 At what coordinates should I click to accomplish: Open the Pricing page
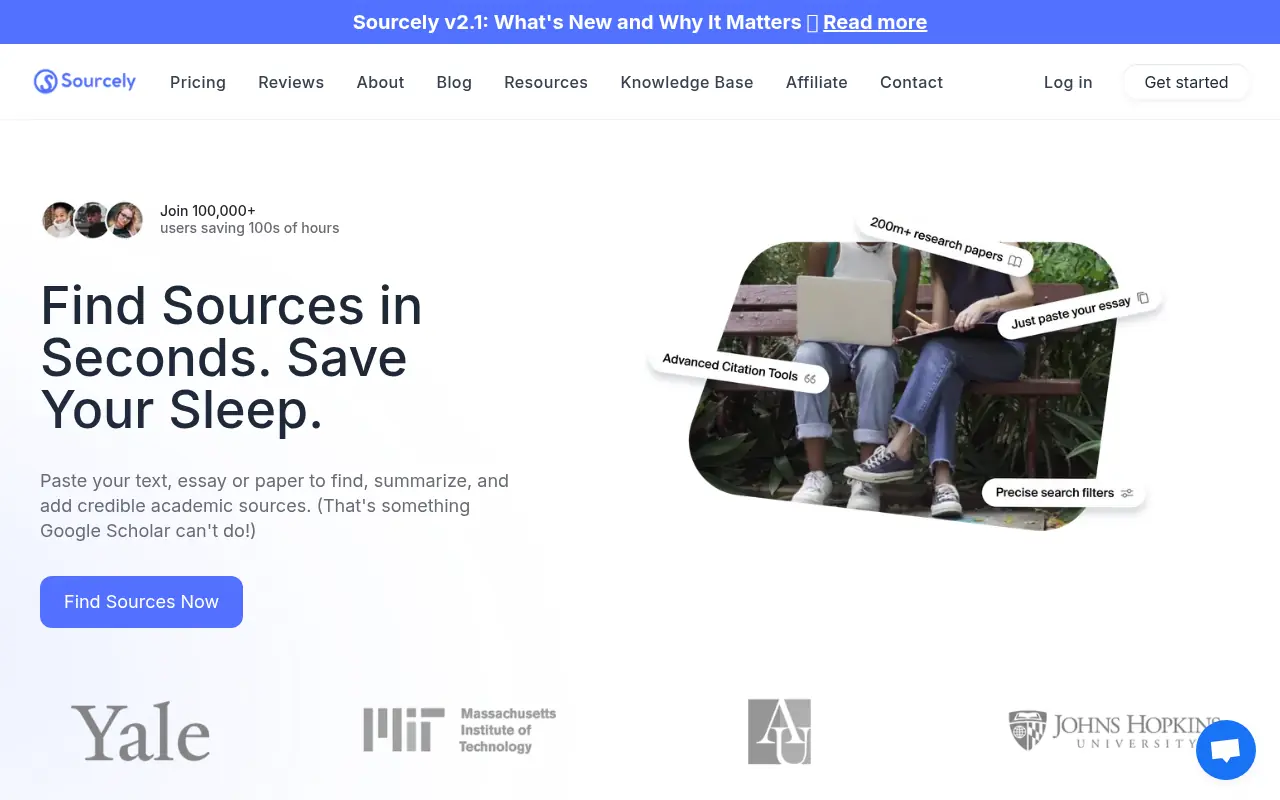point(198,82)
